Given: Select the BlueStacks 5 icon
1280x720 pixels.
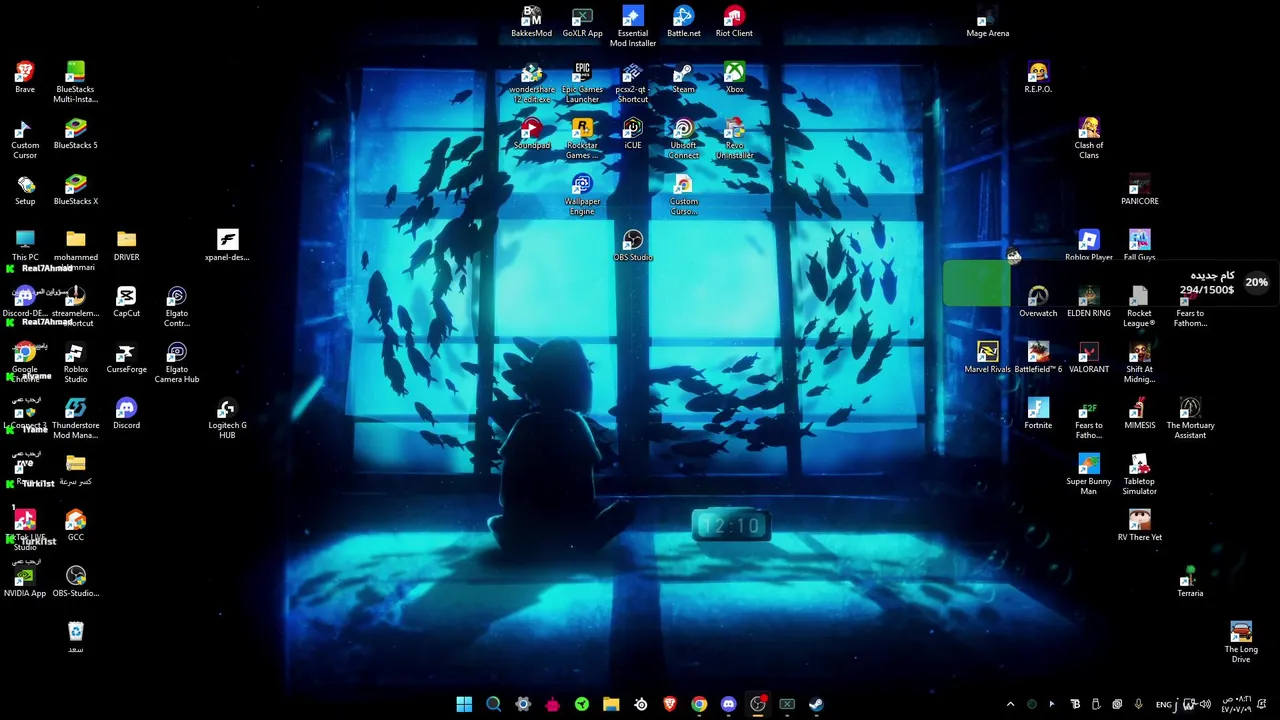Looking at the screenshot, I should pos(75,134).
